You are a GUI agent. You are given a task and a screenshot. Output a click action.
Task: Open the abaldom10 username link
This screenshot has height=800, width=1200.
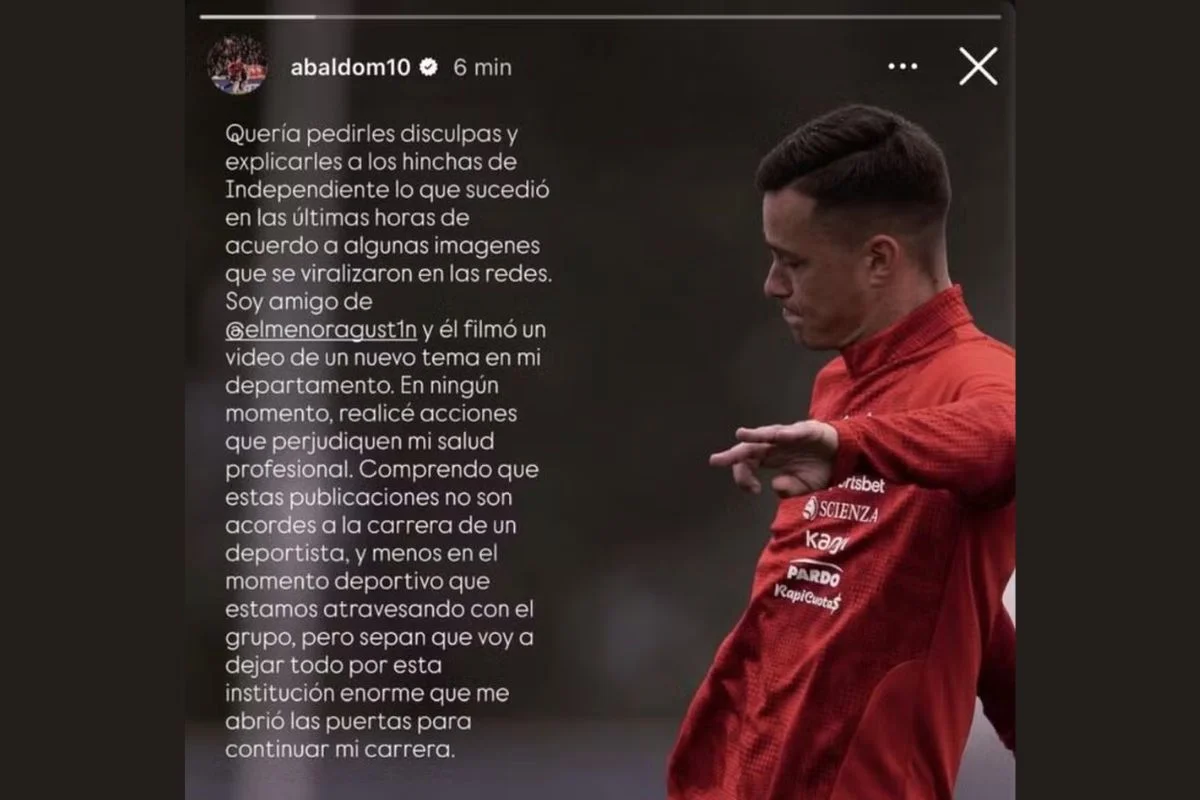(x=350, y=67)
